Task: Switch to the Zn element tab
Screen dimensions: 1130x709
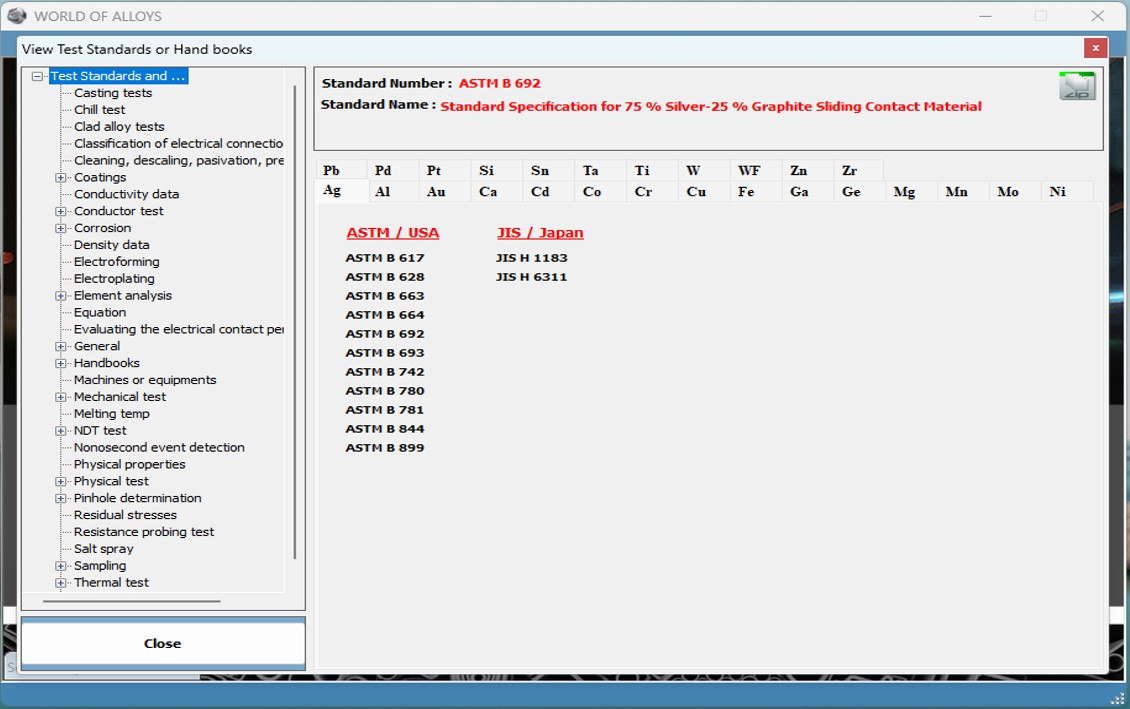Action: pyautogui.click(x=807, y=170)
